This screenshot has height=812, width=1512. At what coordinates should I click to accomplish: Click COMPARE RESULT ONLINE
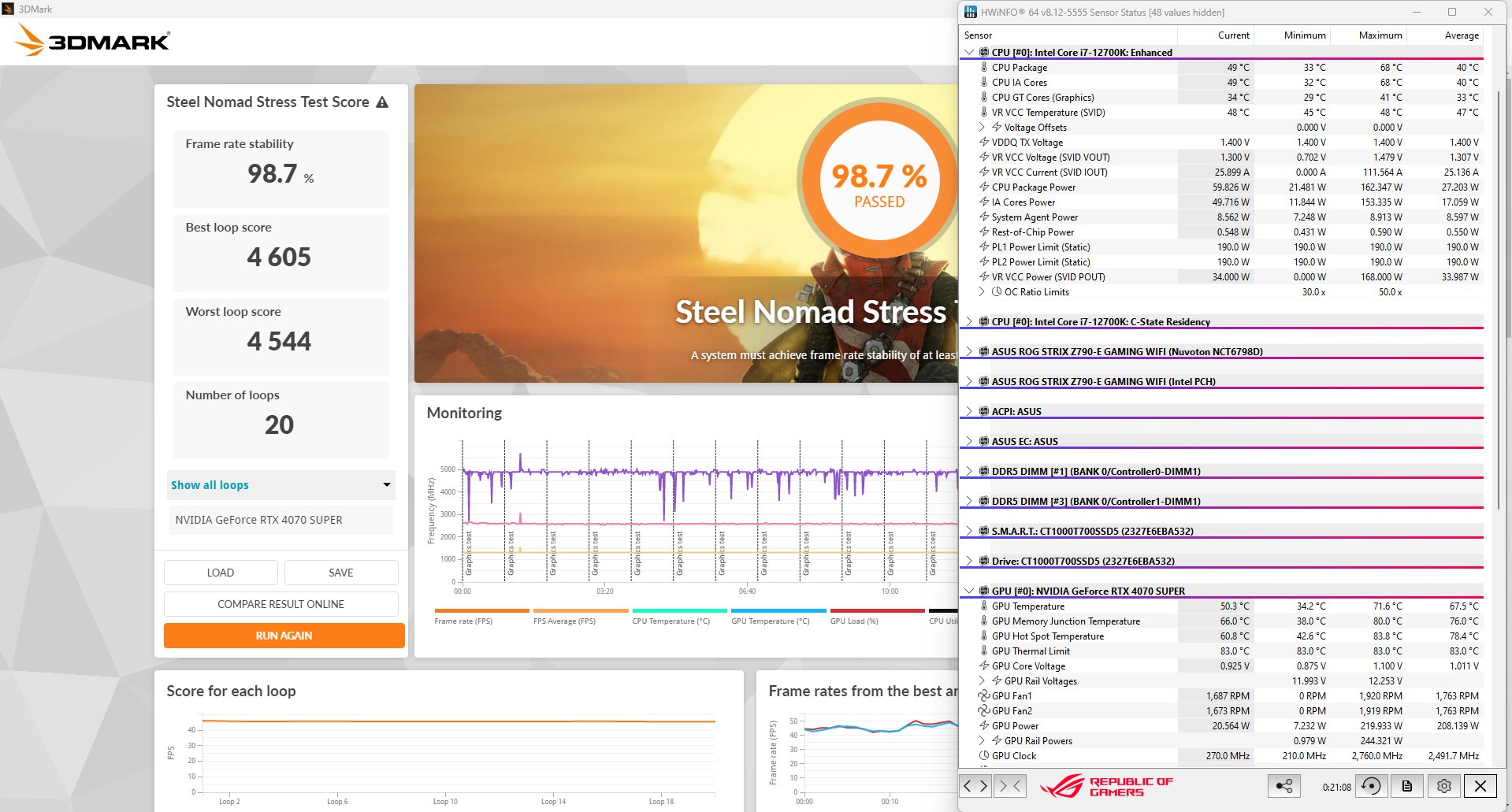point(281,604)
